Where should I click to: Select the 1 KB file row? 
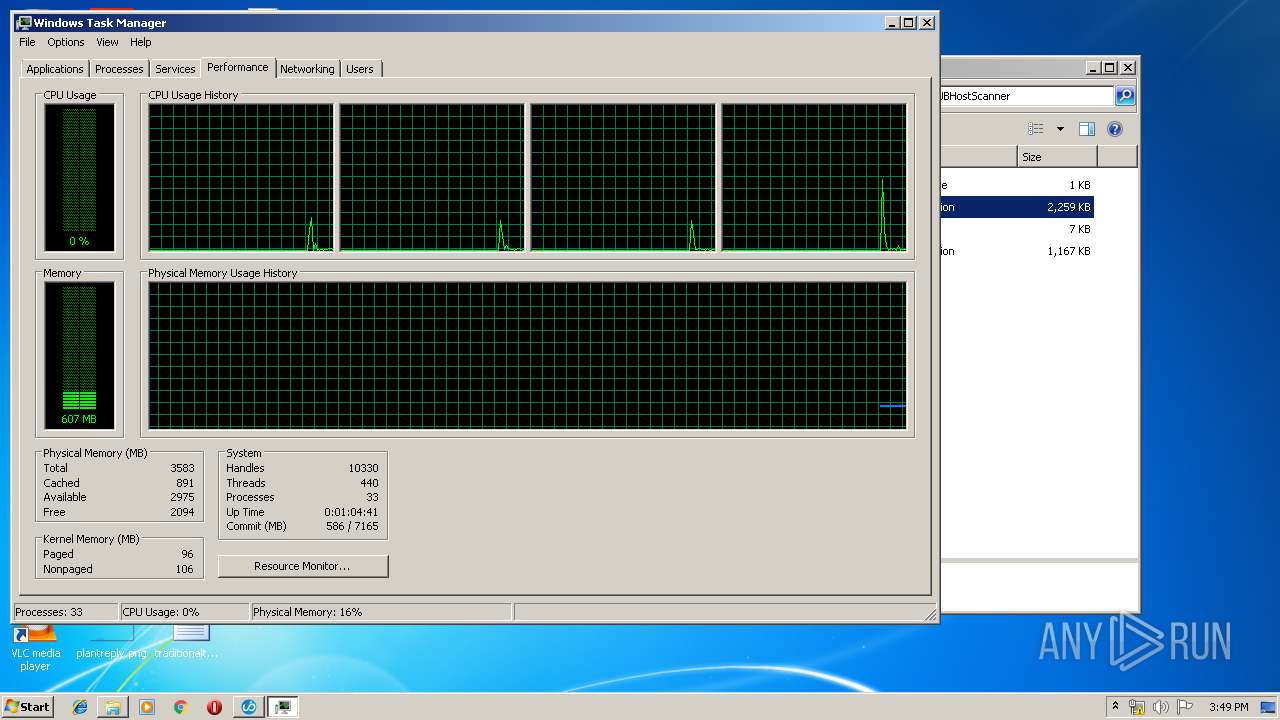(x=1016, y=185)
